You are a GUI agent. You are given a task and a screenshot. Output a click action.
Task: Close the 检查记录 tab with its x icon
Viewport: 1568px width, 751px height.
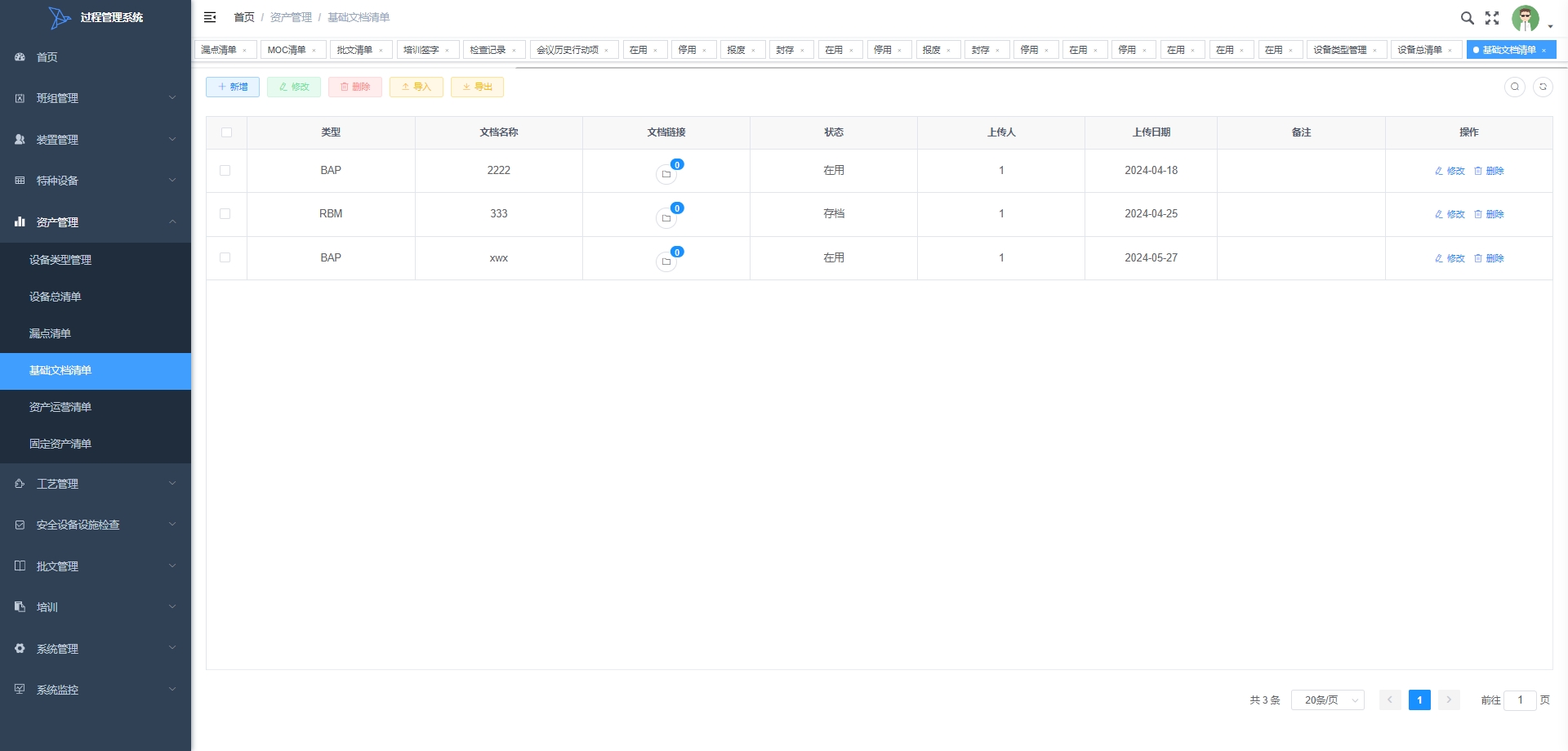point(514,51)
